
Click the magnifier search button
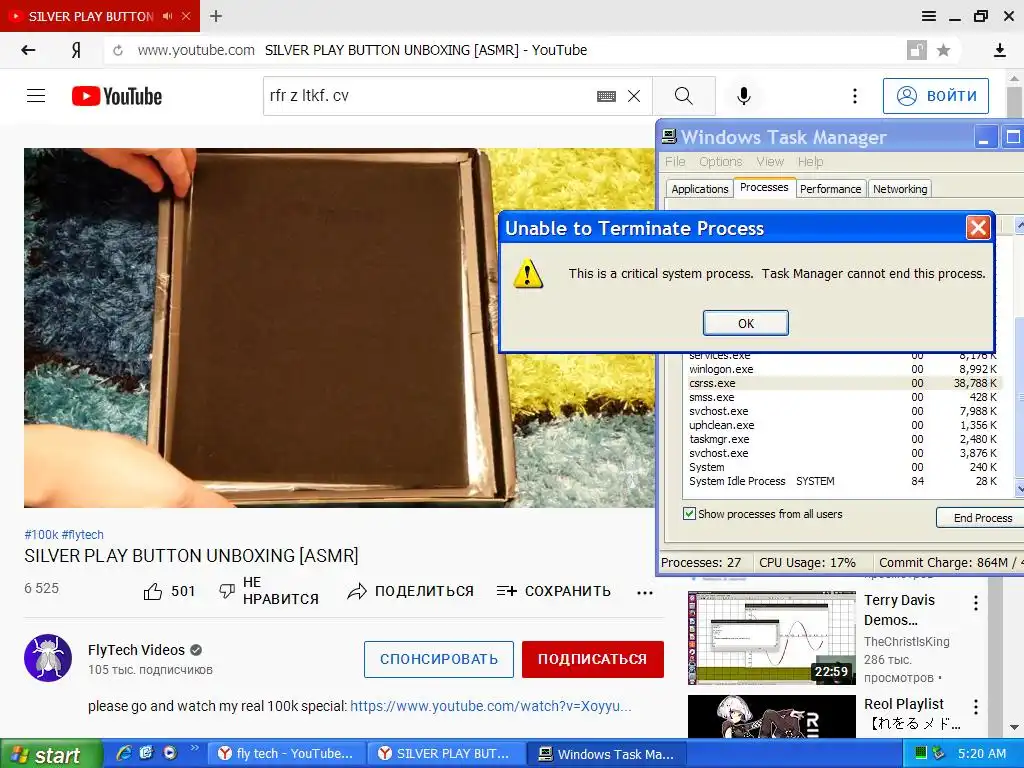coord(684,96)
